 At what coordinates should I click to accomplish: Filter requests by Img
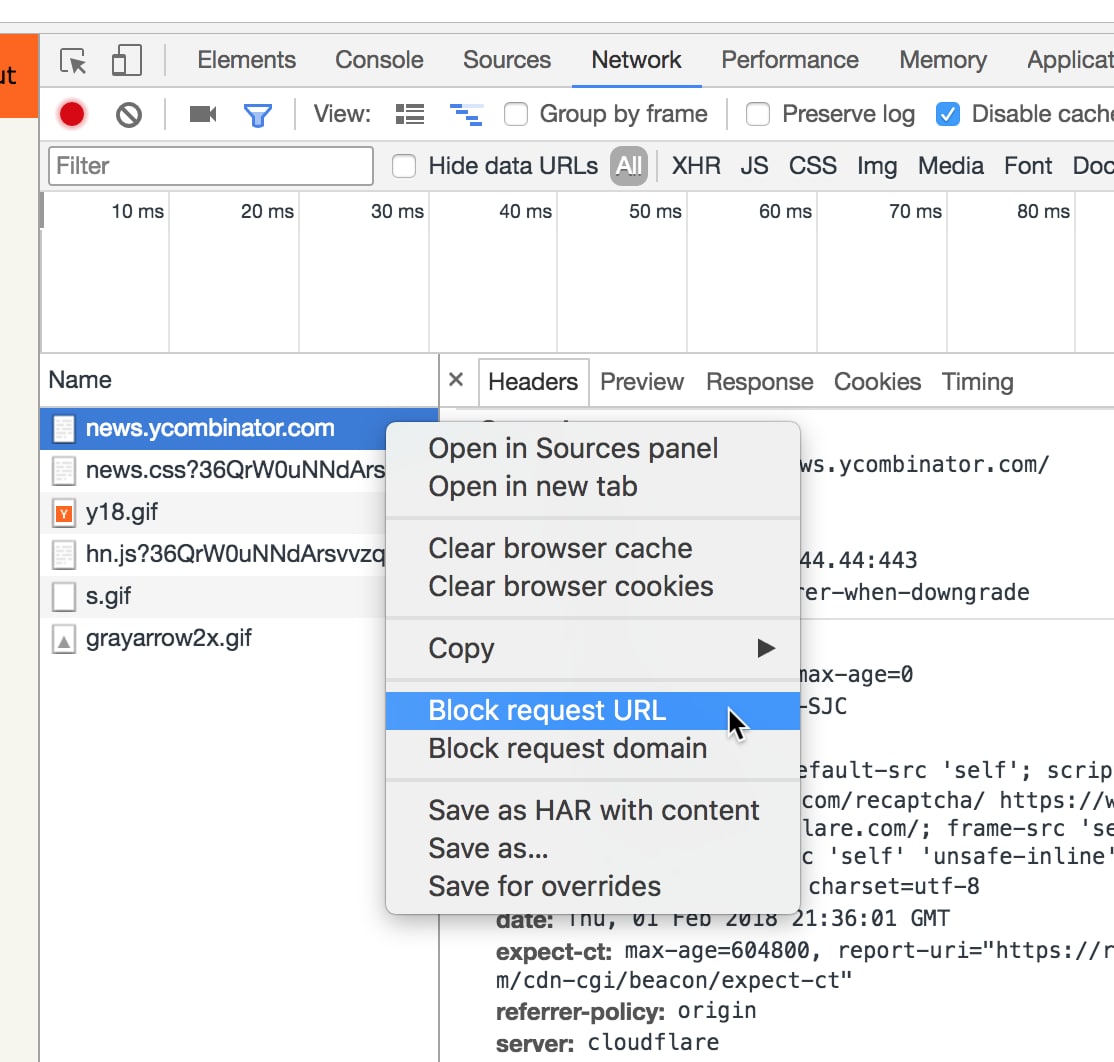tap(877, 166)
